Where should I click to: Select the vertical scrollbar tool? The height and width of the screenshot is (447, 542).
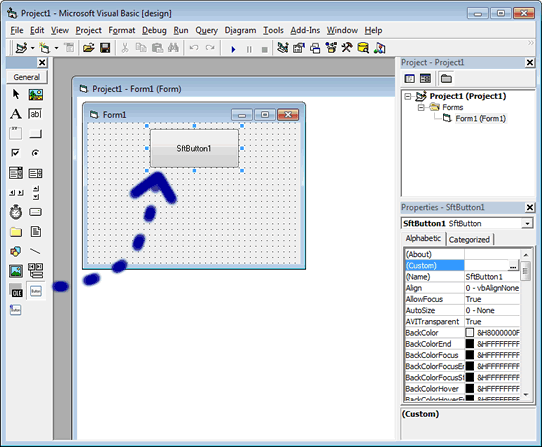[36, 193]
